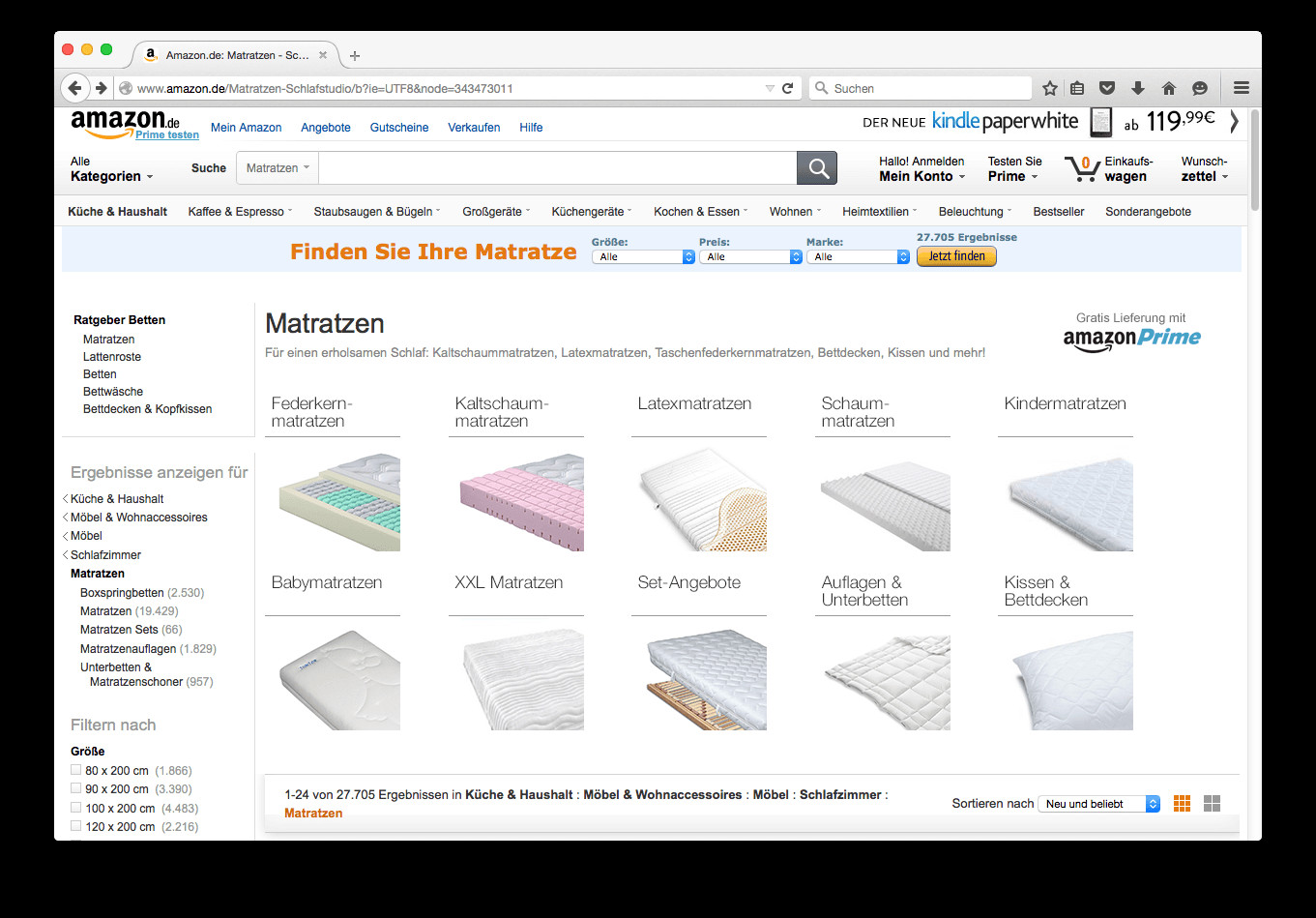Go to the Firefox home icon
This screenshot has height=918, width=1316.
[x=1169, y=88]
